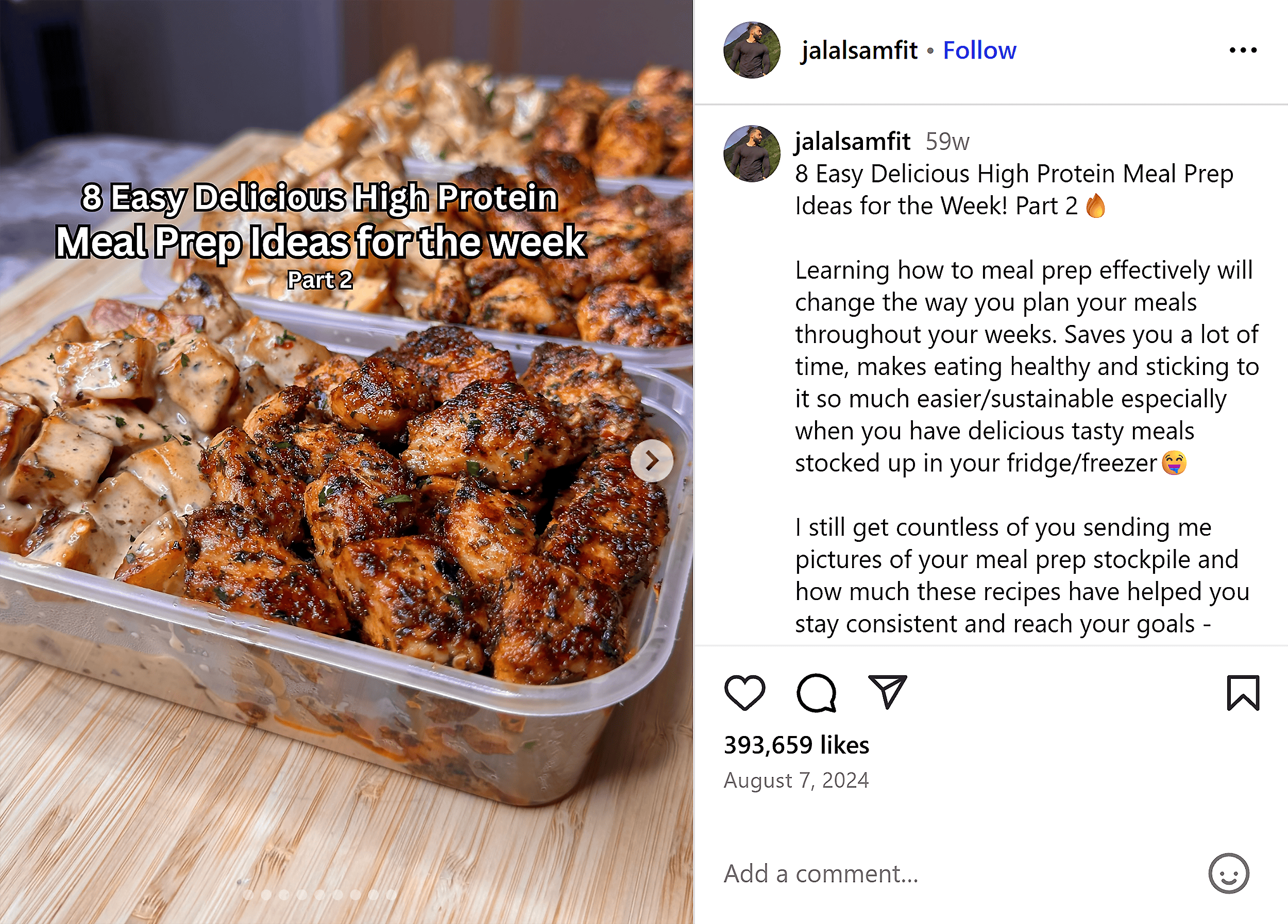This screenshot has height=924, width=1288.
Task: Select the jalalsamfit username in the header
Action: click(x=858, y=50)
